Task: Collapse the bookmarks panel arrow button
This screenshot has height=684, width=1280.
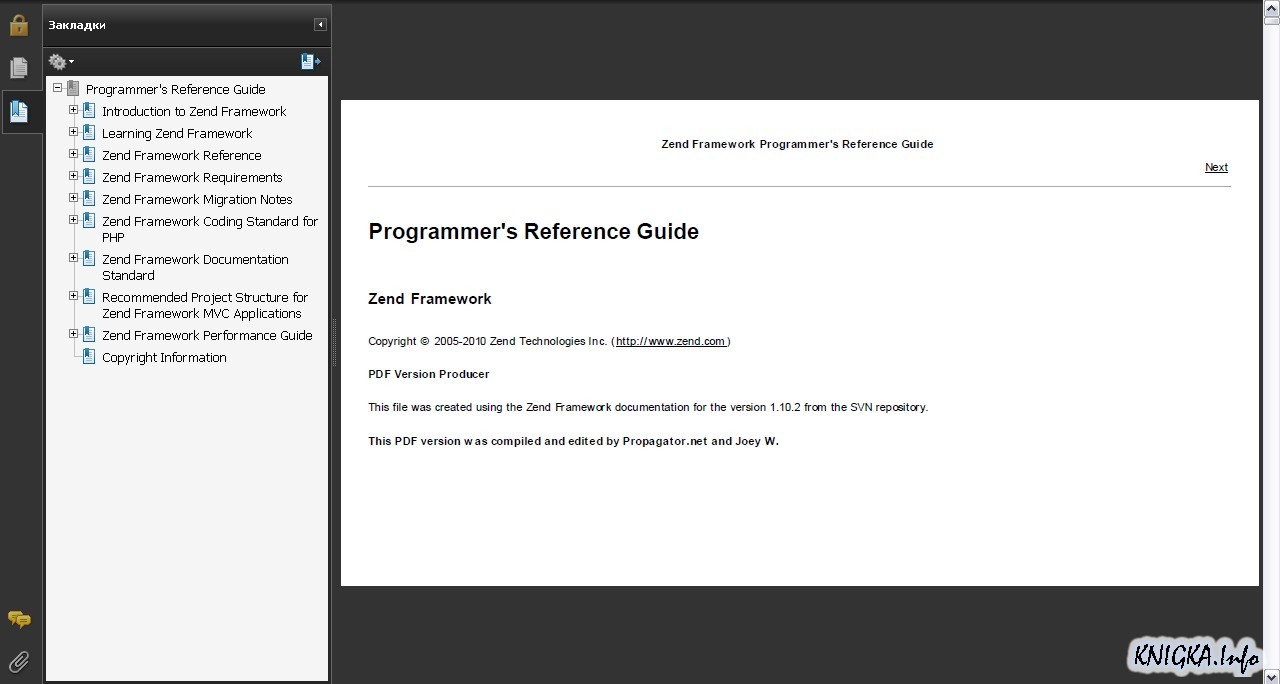Action: (x=320, y=25)
